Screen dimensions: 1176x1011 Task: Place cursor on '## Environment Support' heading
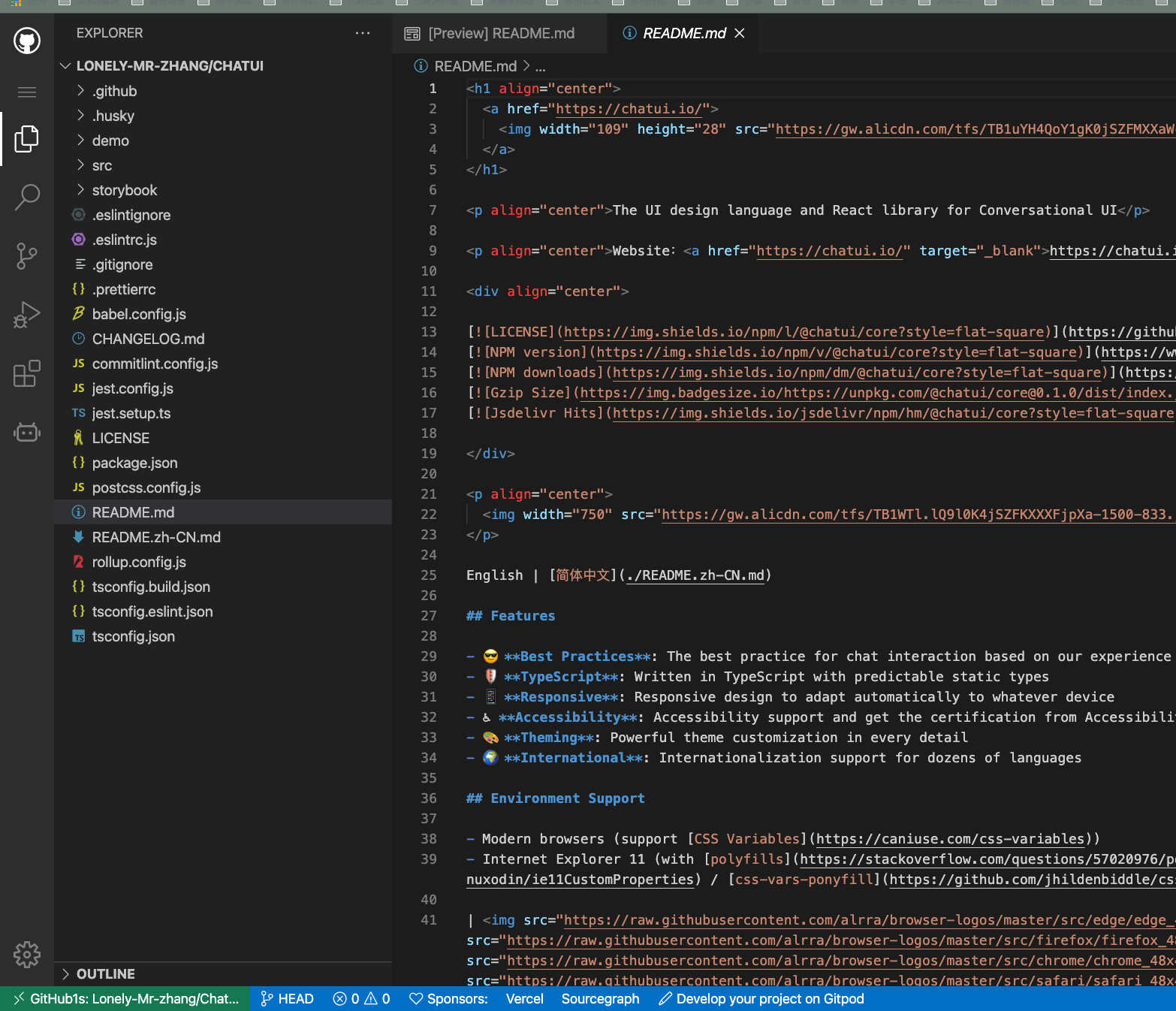click(x=556, y=798)
